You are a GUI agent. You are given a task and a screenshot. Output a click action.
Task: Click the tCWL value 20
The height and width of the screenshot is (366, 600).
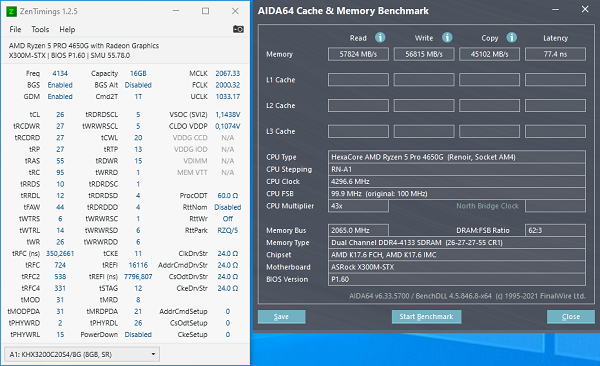[x=138, y=138]
